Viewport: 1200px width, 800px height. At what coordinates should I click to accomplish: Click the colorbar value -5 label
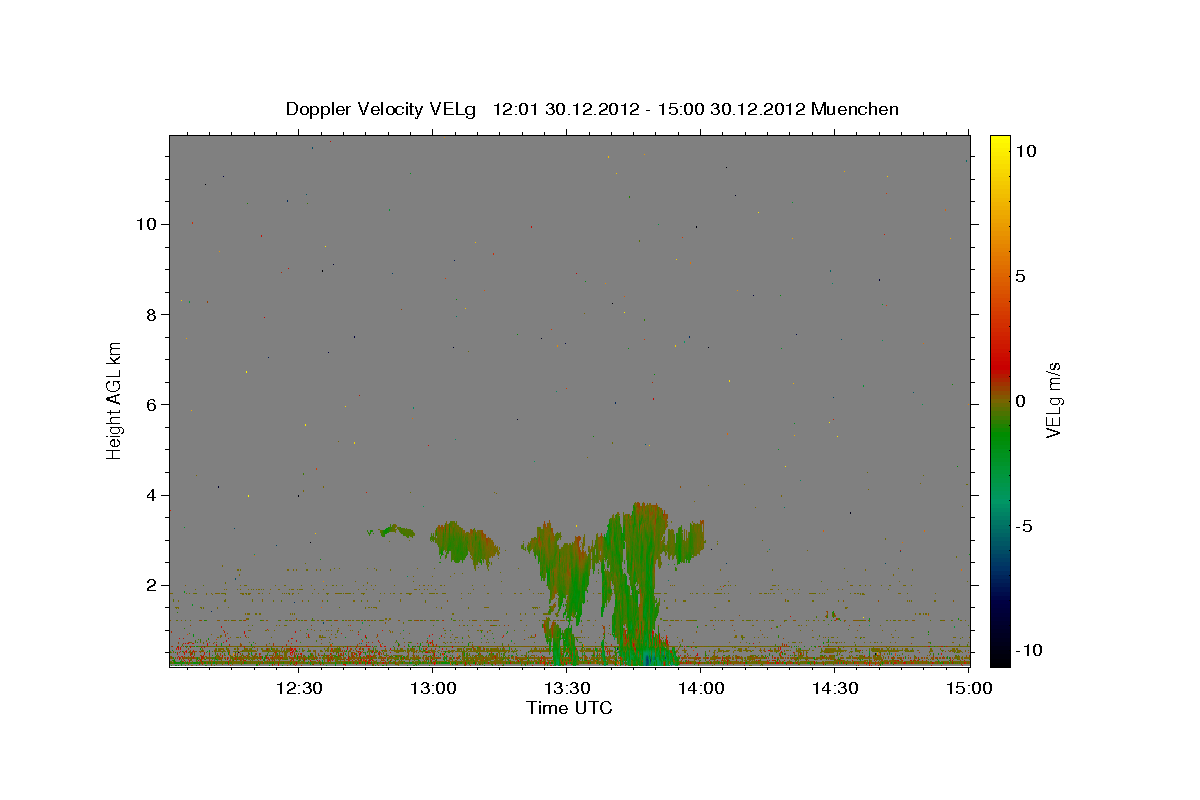click(1023, 526)
